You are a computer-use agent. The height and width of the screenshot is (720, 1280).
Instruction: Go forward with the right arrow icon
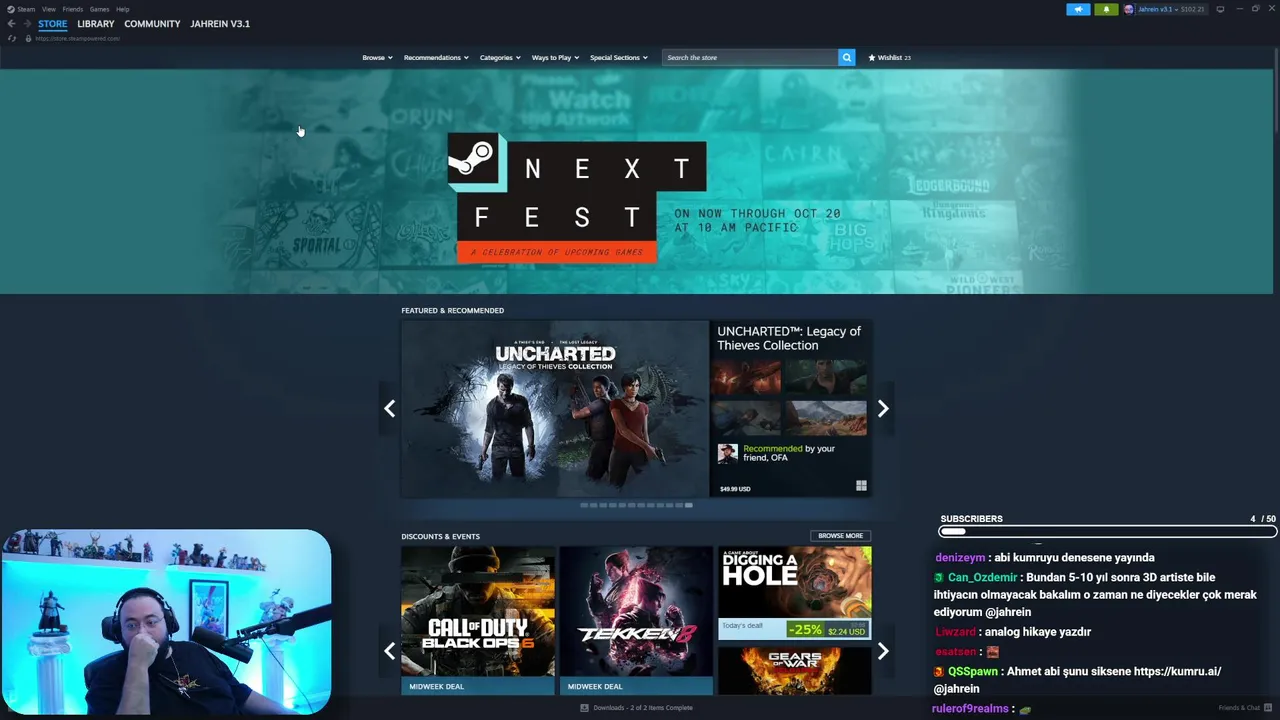pos(27,24)
